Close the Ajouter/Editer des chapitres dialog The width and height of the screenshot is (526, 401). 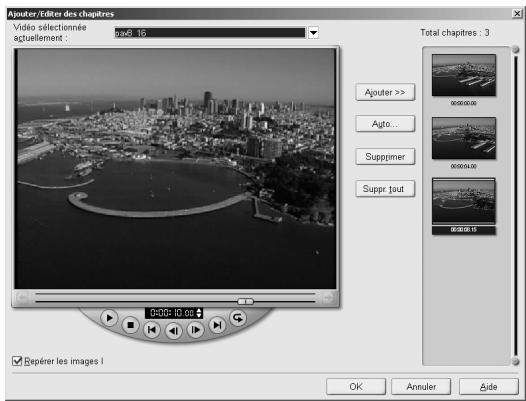coord(517,13)
